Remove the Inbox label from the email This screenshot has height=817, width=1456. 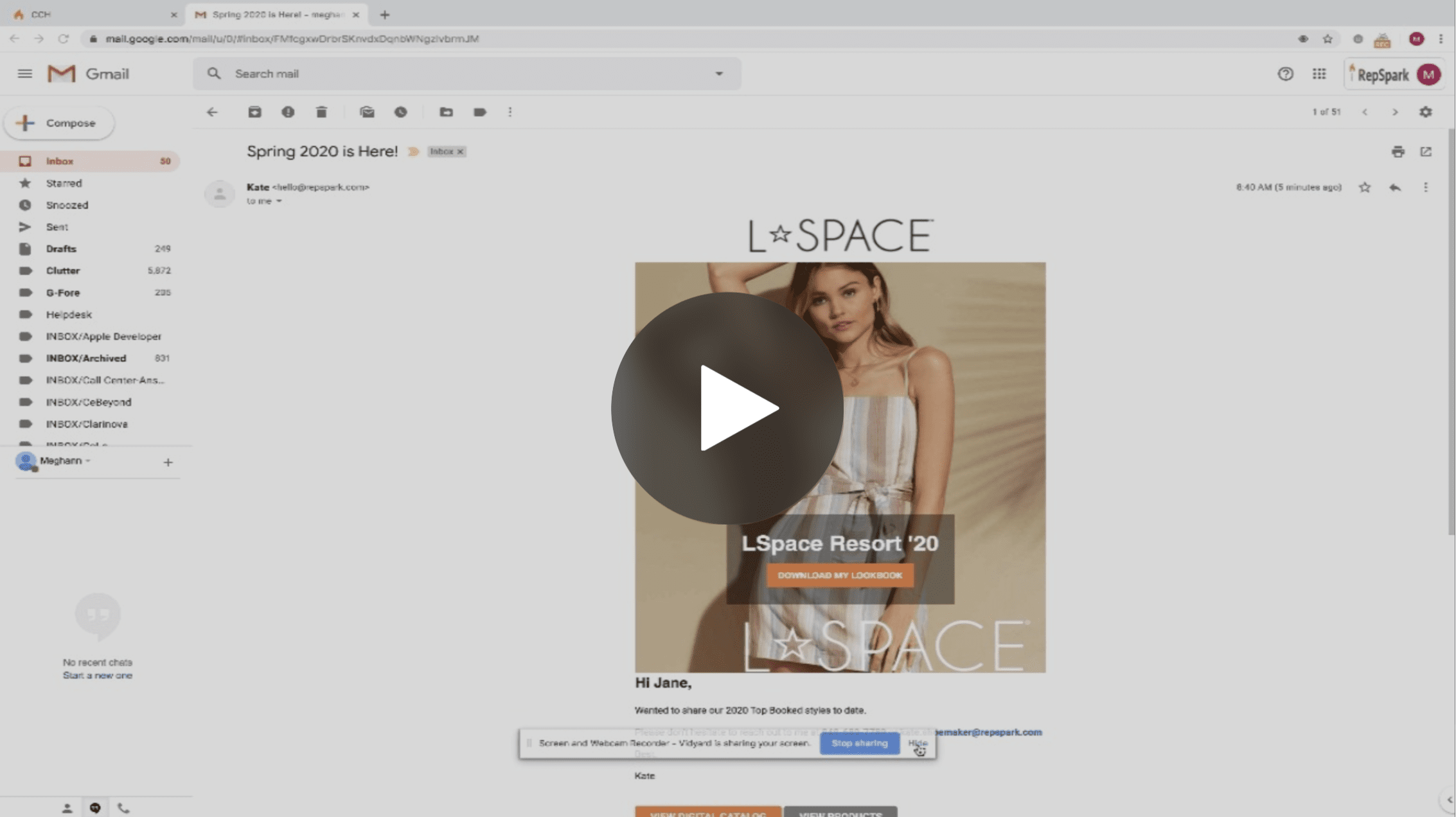point(460,152)
